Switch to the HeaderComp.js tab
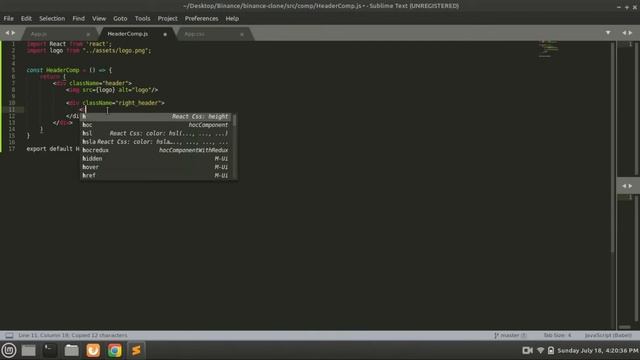 [128, 34]
